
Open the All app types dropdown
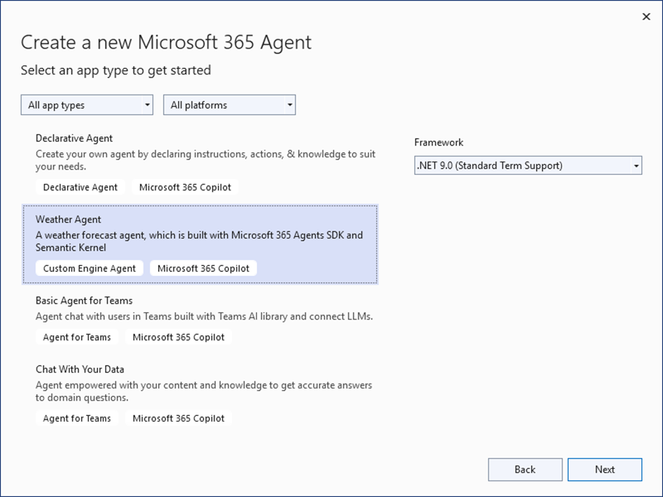pos(87,105)
